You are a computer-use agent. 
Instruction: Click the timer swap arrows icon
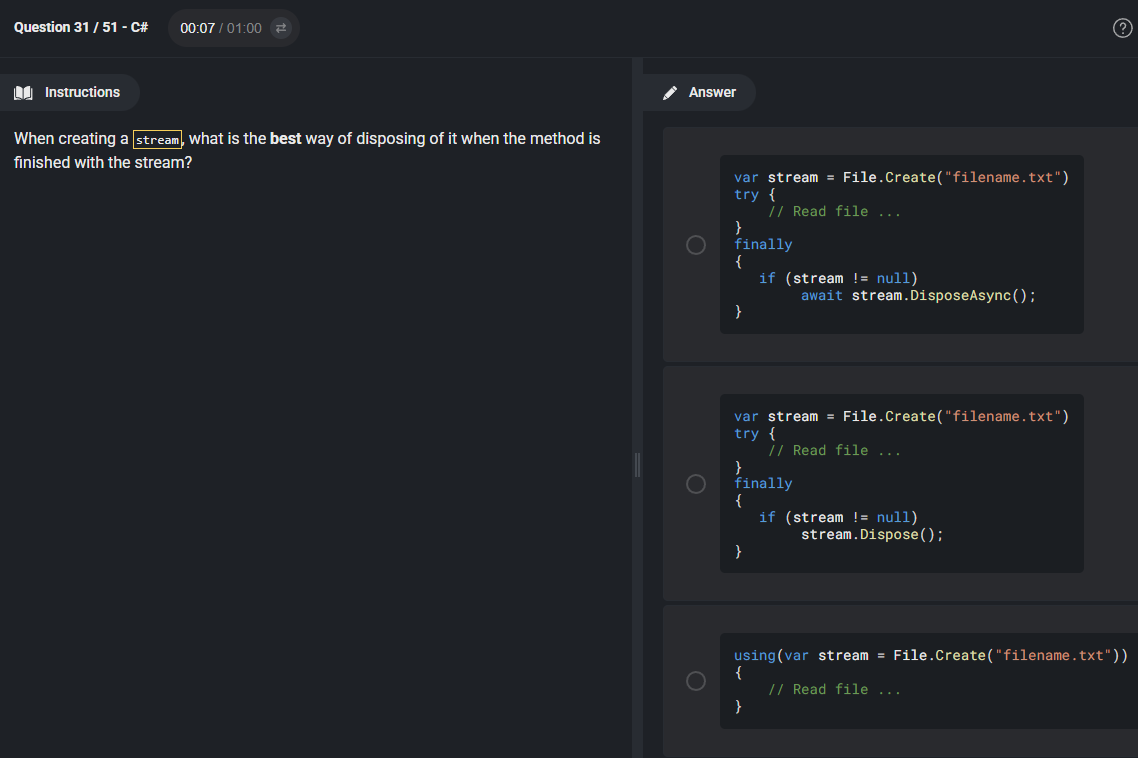point(281,28)
